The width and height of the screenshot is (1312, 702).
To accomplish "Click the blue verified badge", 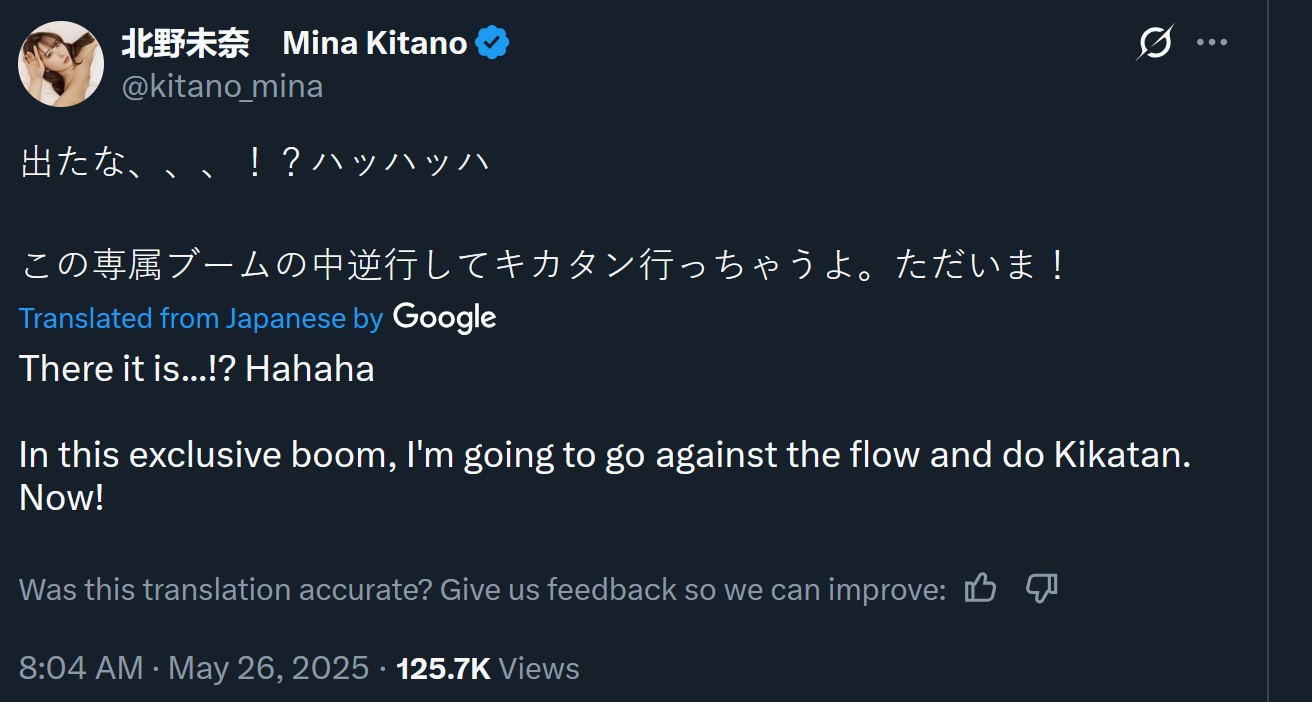I will (x=492, y=43).
